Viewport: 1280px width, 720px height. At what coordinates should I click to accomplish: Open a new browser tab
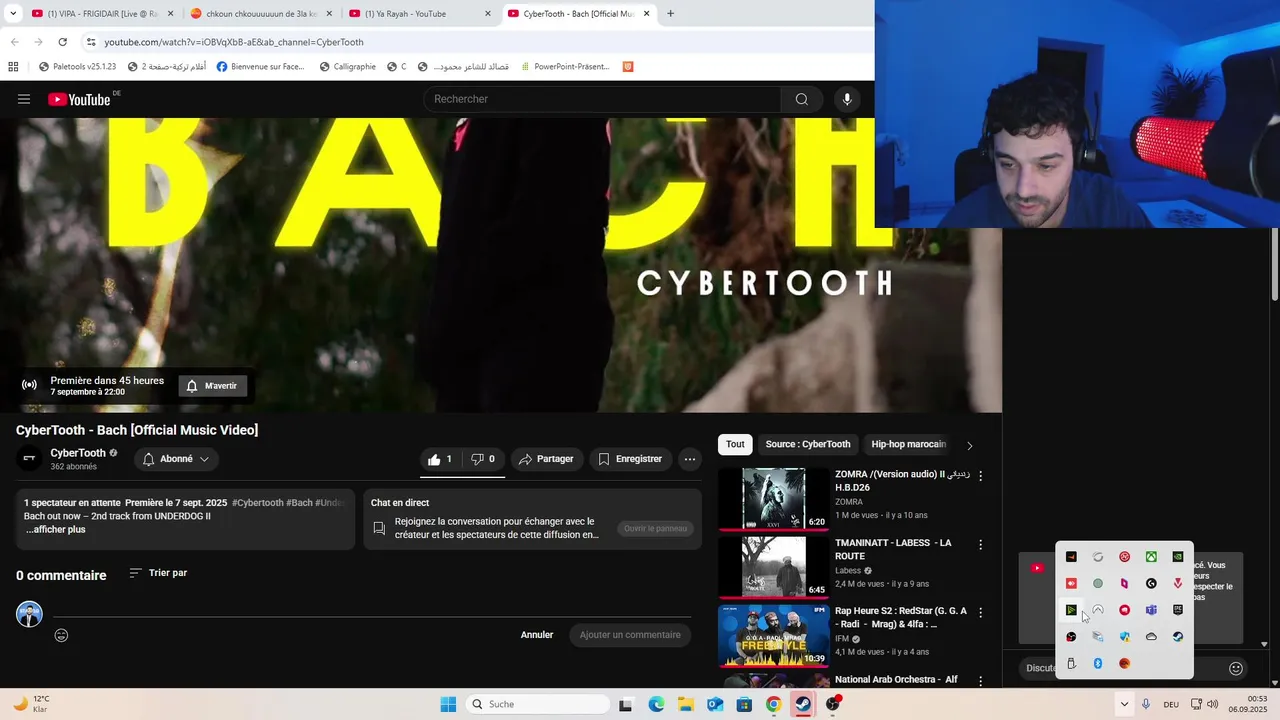click(670, 14)
